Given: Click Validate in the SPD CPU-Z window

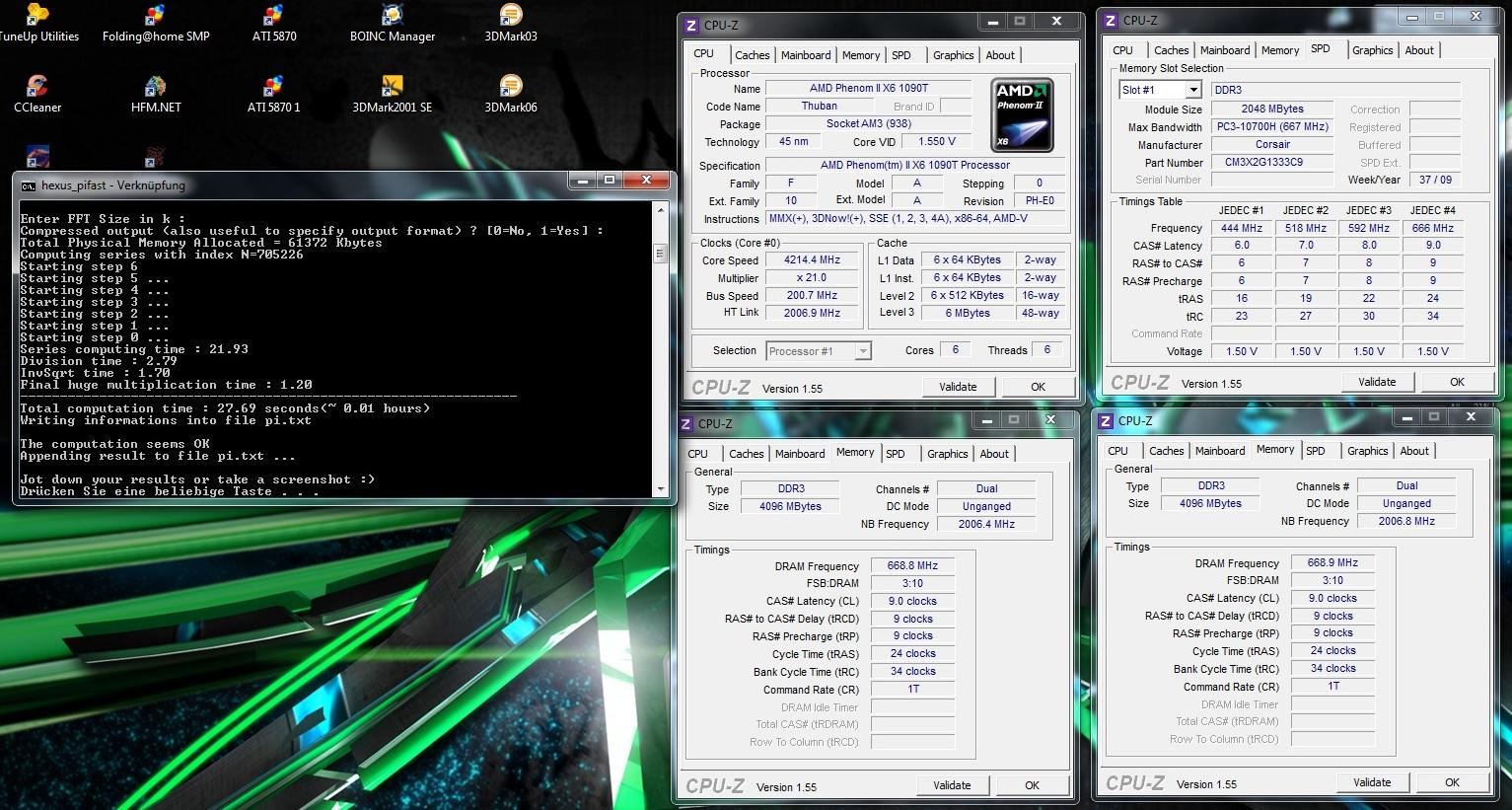Looking at the screenshot, I should point(1377,382).
